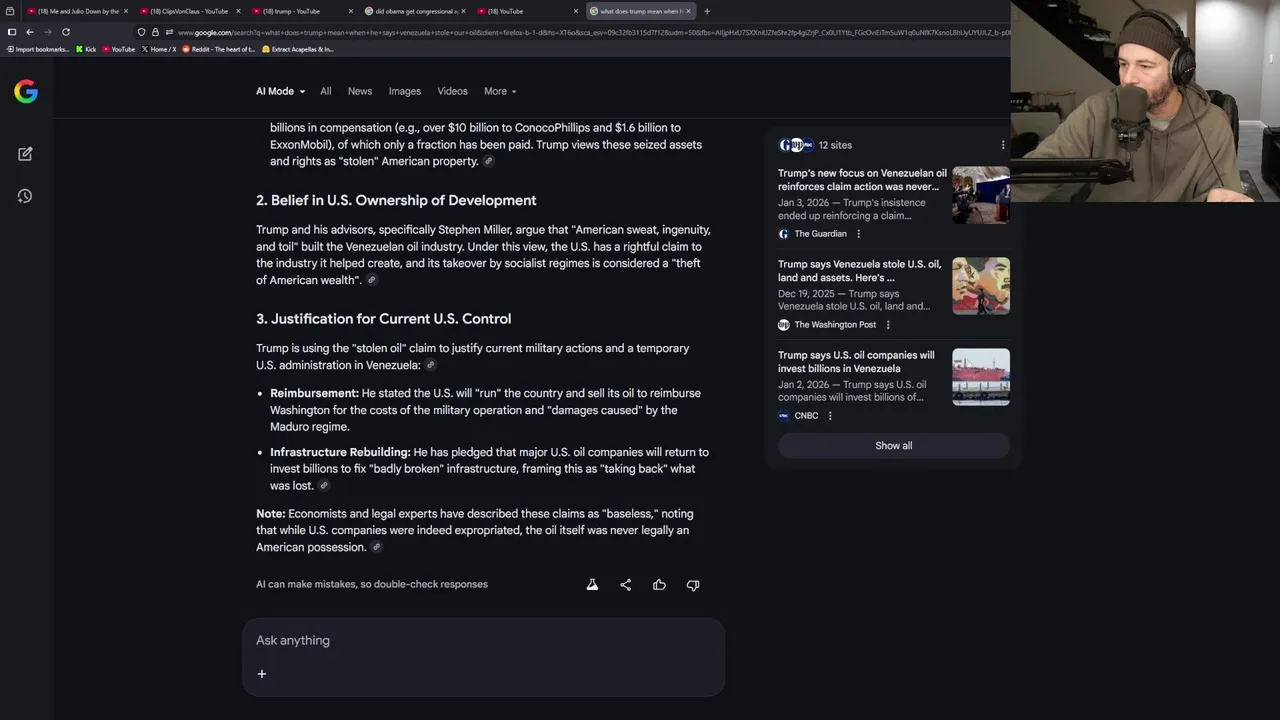1280x720 pixels.
Task: Switch to ClipsVonClaus YouTube tab
Action: [189, 11]
